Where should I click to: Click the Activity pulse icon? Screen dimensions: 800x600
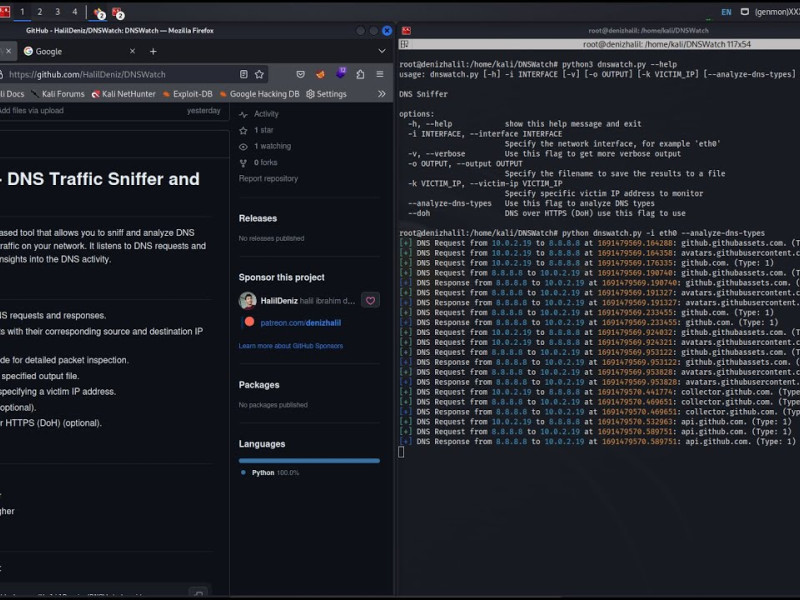[x=243, y=114]
